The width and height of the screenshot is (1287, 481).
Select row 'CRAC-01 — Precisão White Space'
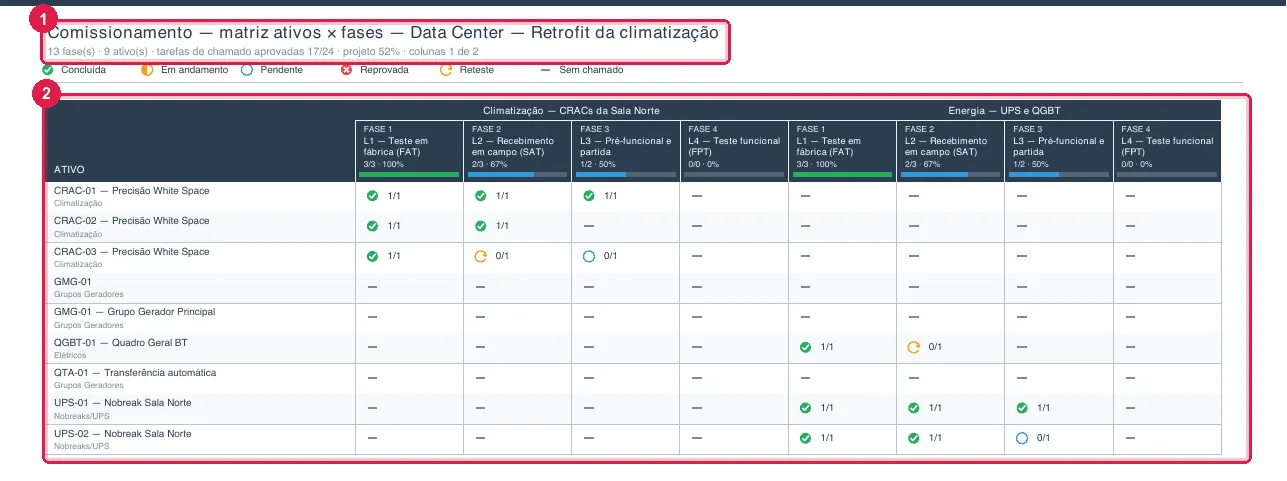[634, 197]
